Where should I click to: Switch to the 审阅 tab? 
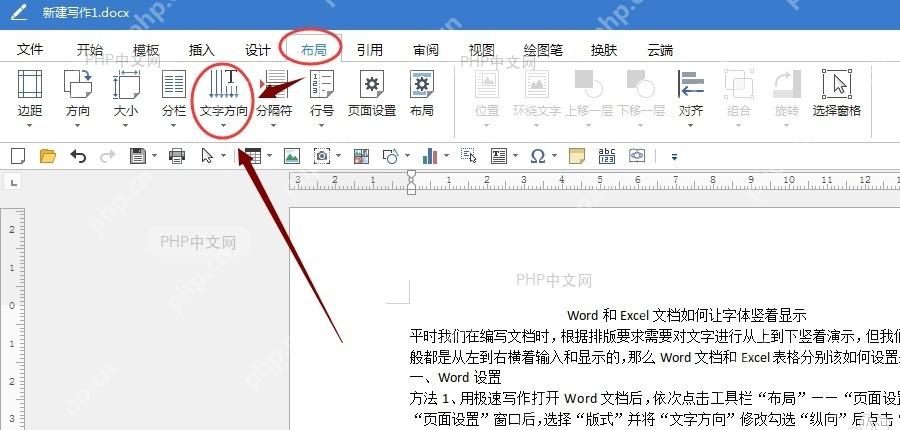426,50
